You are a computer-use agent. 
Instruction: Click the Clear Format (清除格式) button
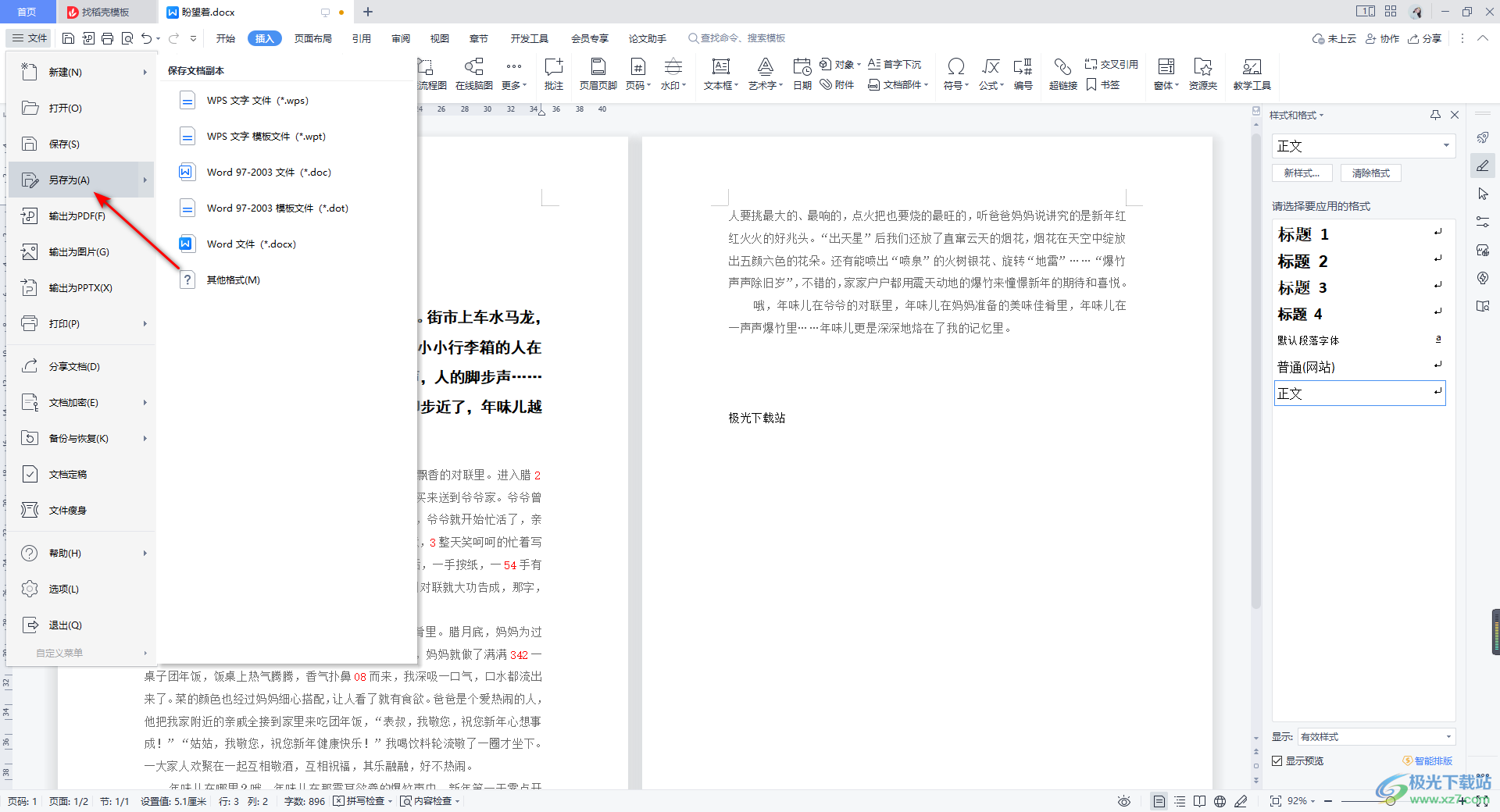click(x=1370, y=173)
